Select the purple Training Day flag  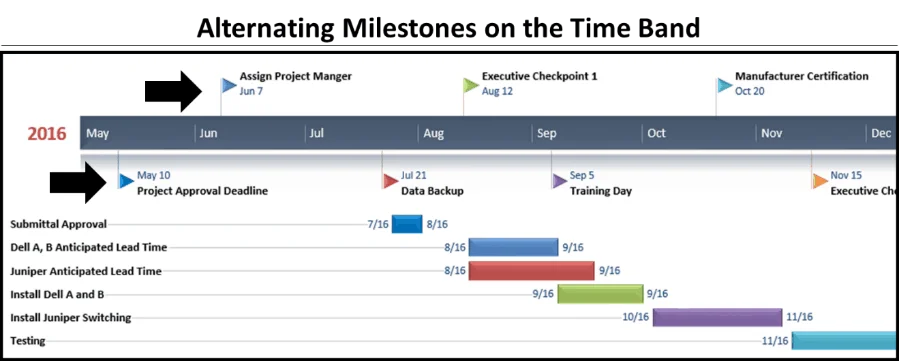(x=560, y=181)
